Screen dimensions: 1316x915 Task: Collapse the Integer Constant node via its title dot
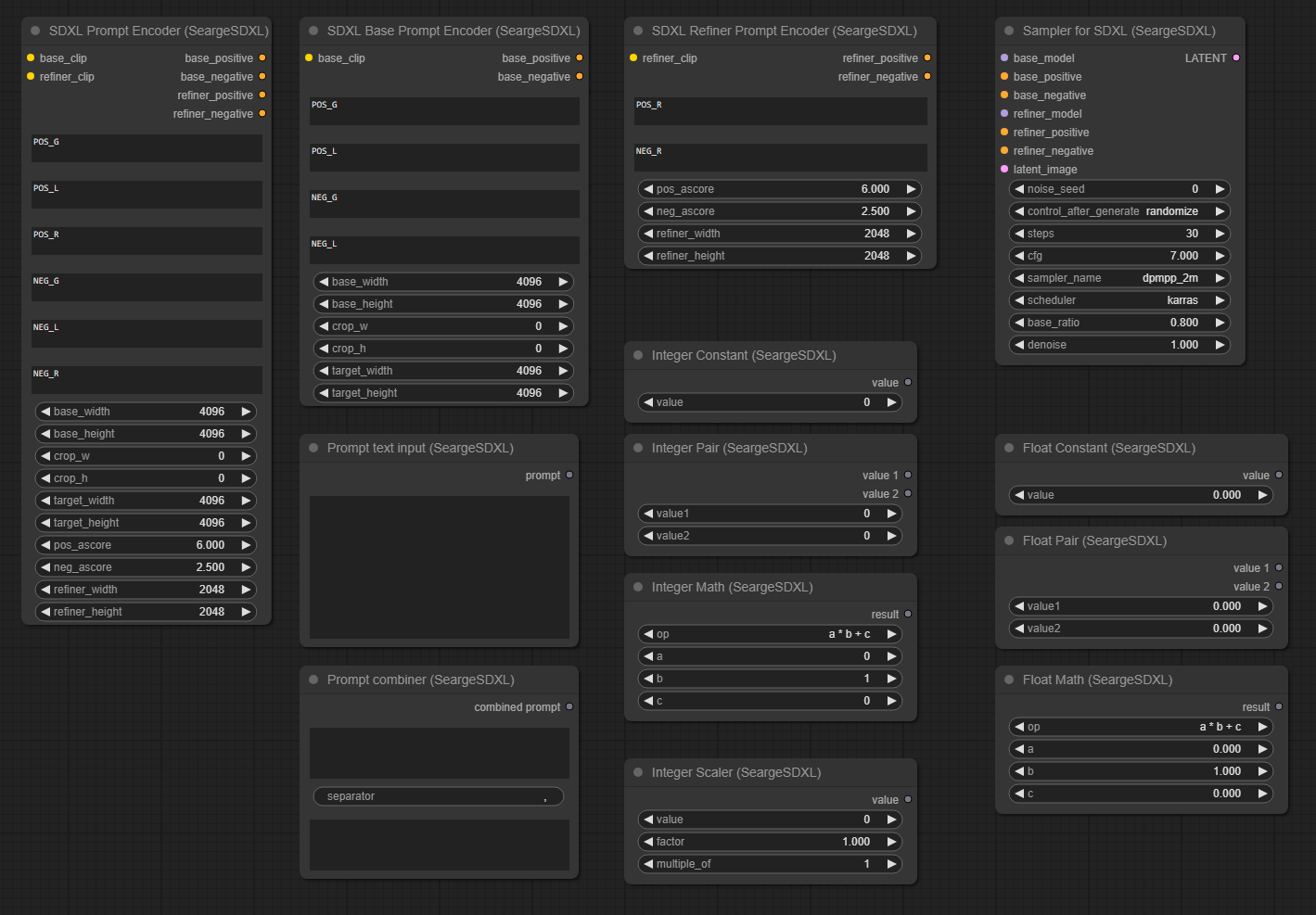click(638, 355)
